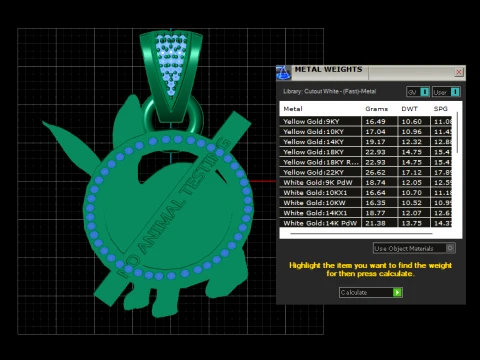
Task: Click the Metal Weights flask icon
Action: (283, 73)
